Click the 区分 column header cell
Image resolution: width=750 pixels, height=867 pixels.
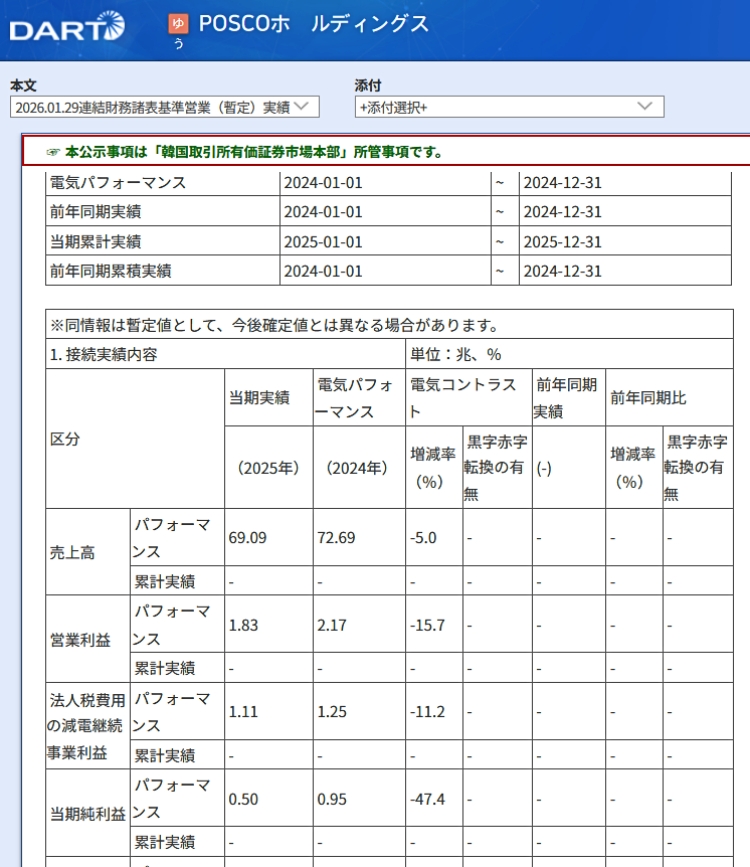tap(65, 439)
